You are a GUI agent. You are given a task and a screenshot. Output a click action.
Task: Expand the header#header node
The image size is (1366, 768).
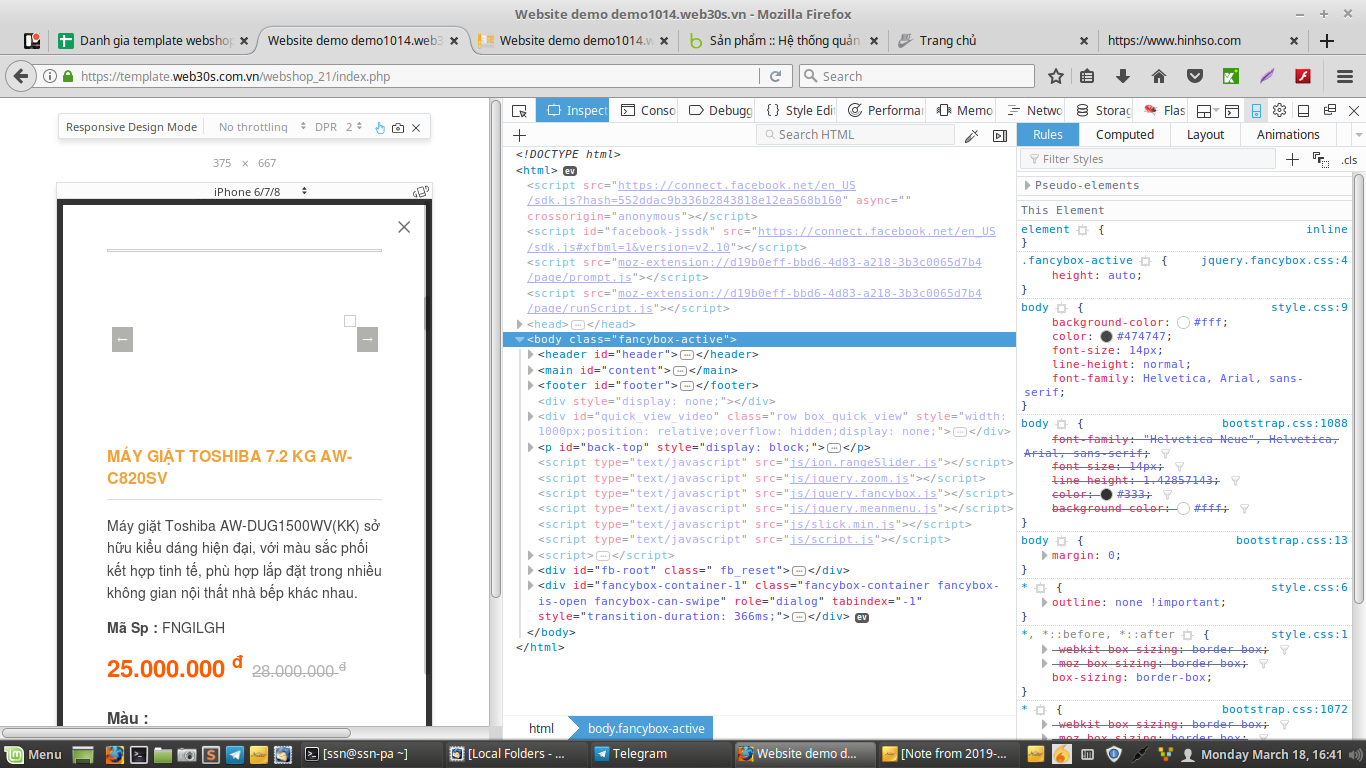[x=531, y=355]
